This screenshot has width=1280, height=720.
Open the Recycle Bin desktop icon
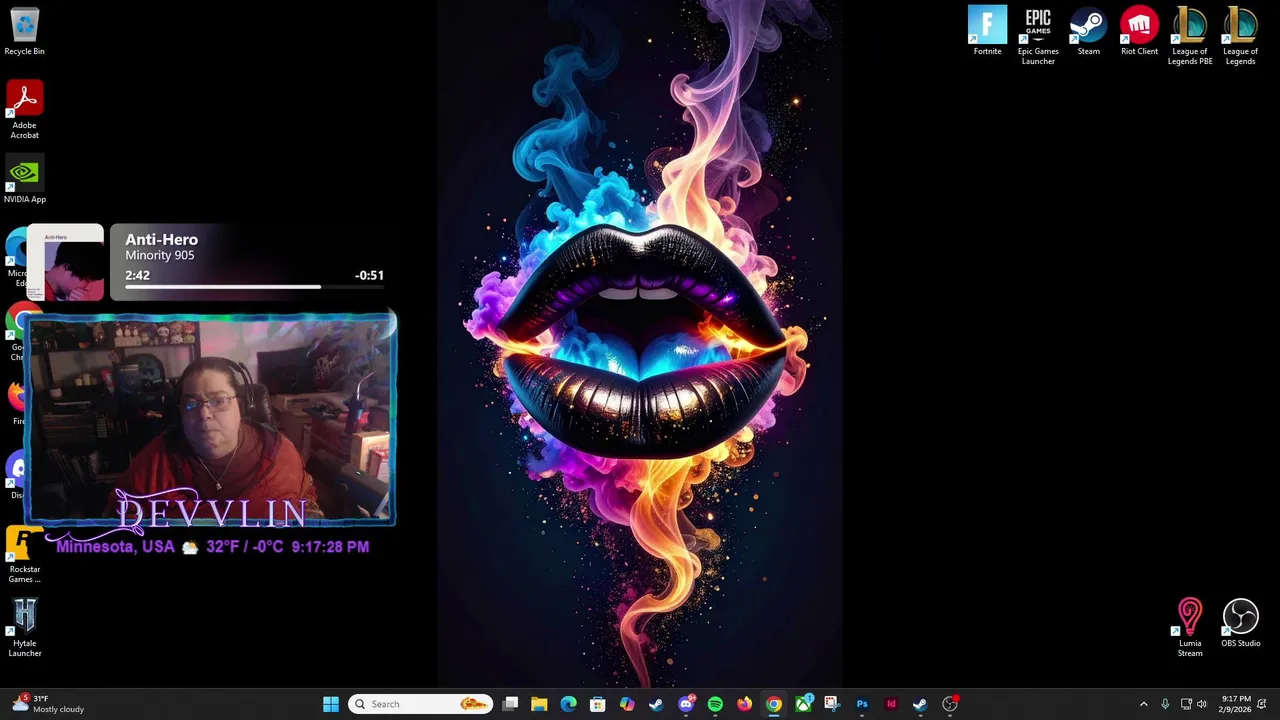click(24, 32)
